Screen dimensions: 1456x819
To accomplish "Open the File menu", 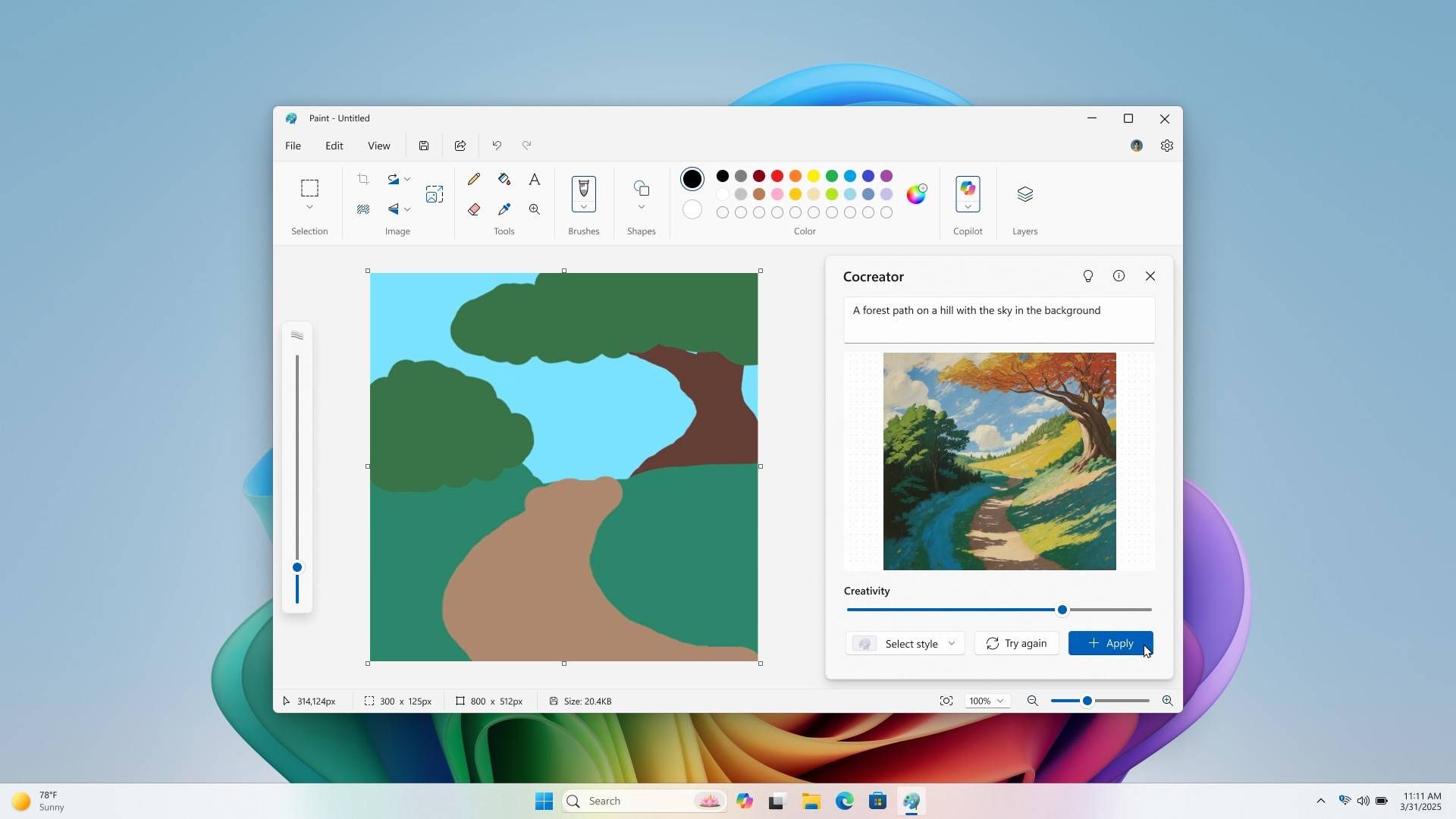I will [293, 146].
